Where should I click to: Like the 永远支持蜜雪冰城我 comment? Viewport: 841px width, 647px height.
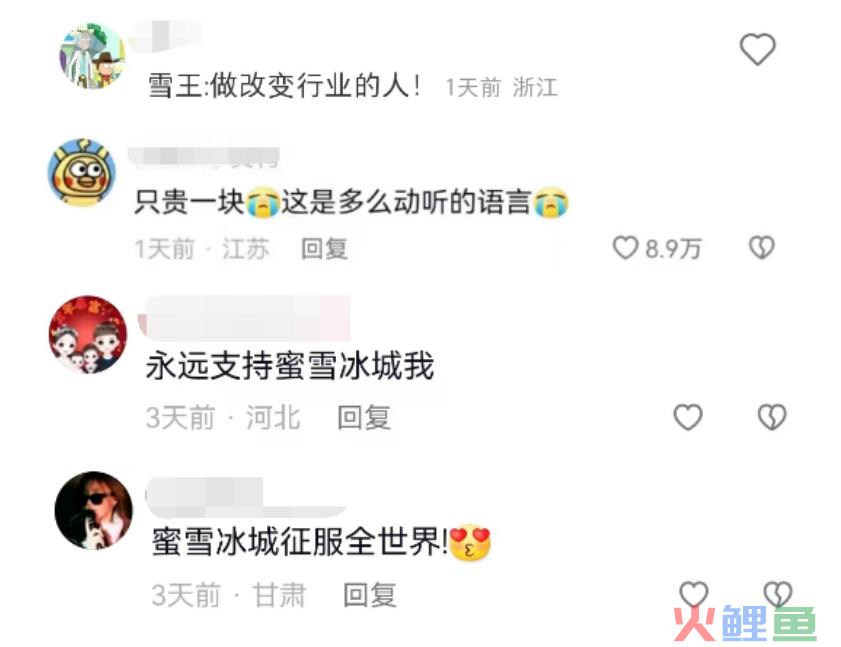click(688, 417)
